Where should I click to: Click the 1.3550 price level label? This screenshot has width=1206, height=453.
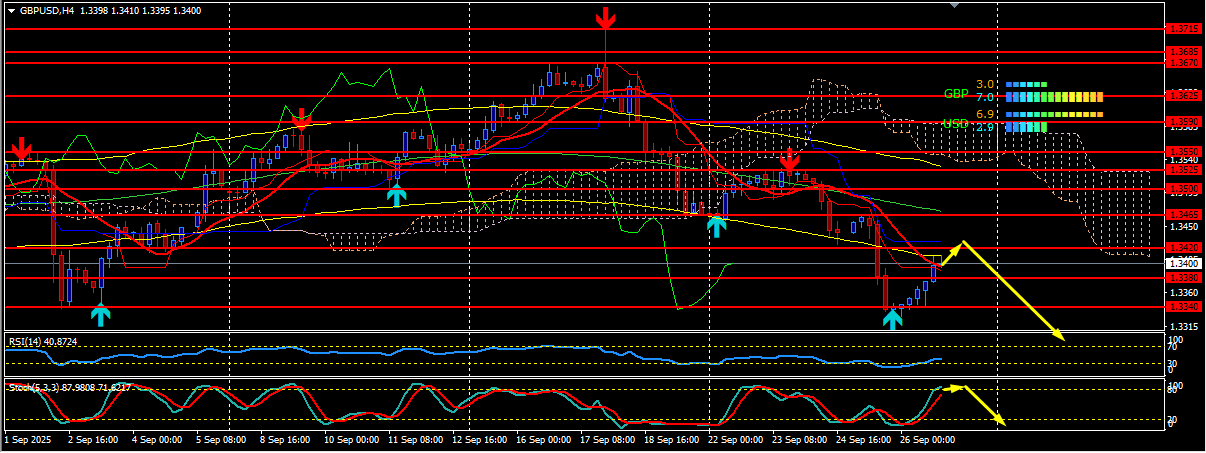1184,152
